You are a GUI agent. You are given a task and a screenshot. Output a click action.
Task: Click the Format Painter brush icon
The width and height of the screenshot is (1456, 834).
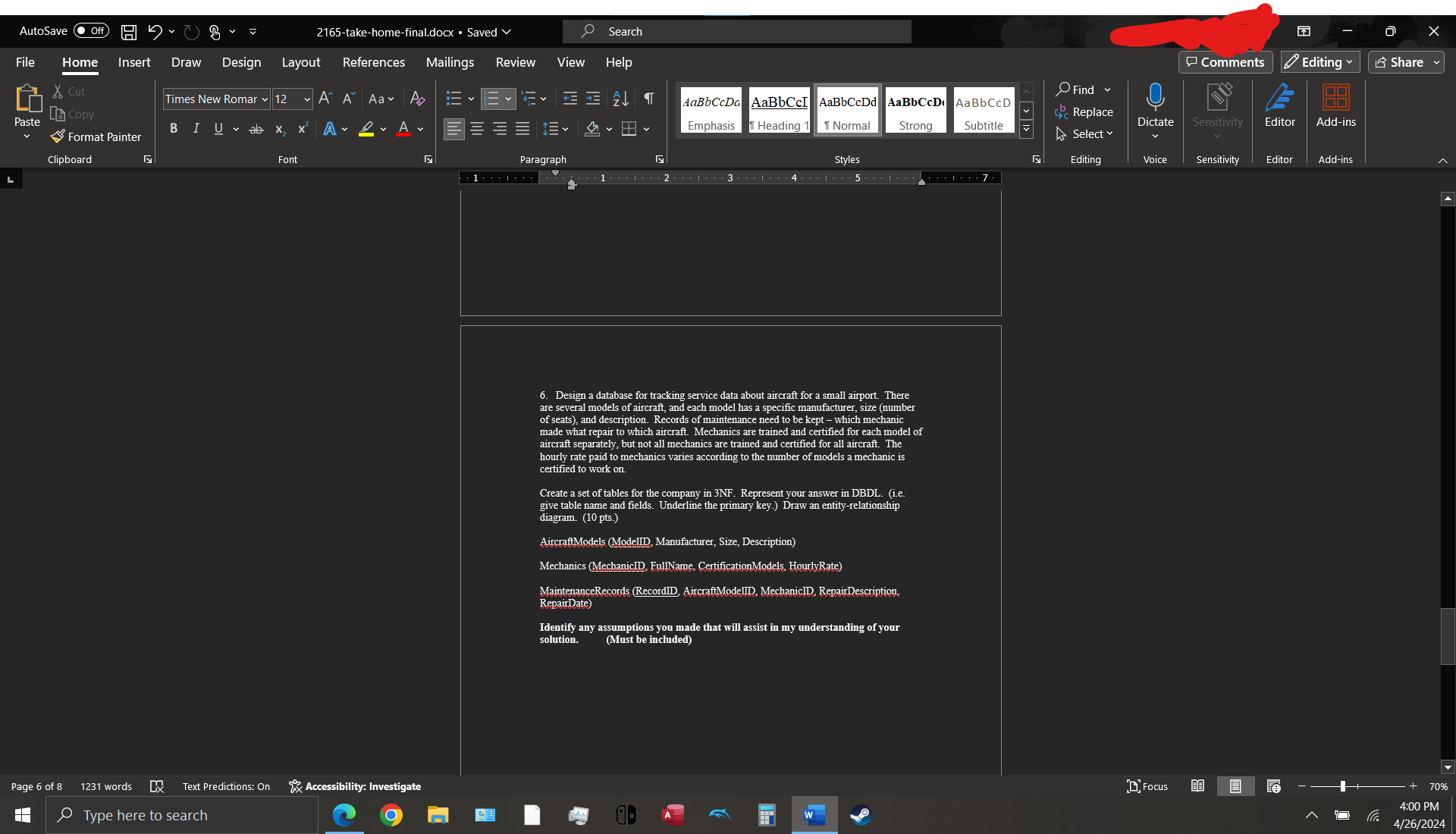[x=58, y=136]
